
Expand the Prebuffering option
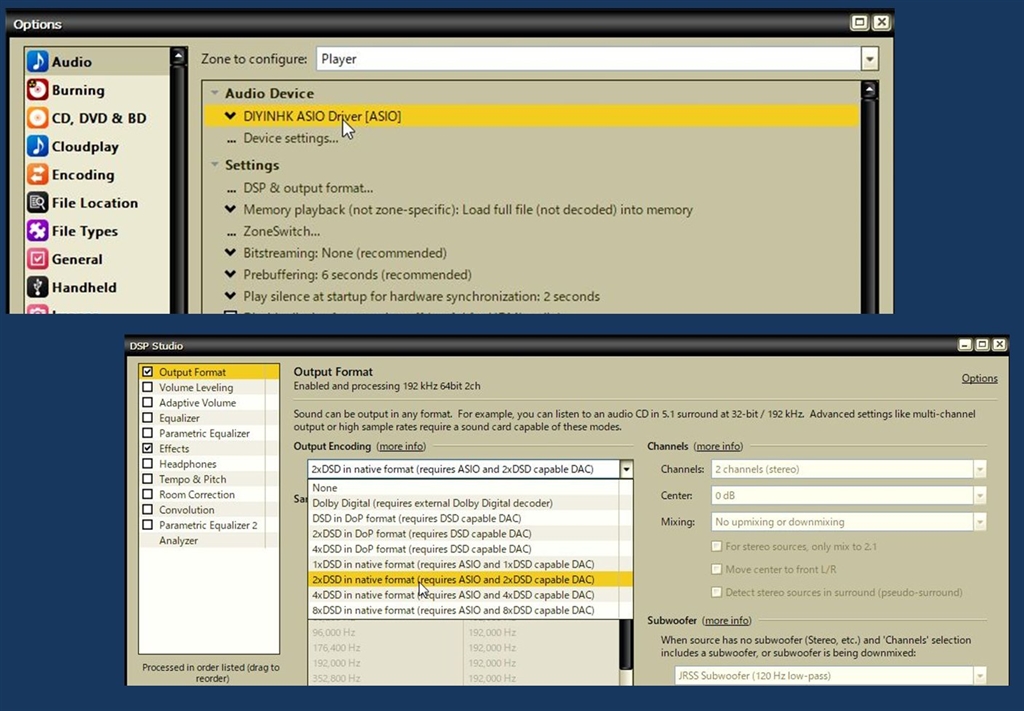(230, 274)
